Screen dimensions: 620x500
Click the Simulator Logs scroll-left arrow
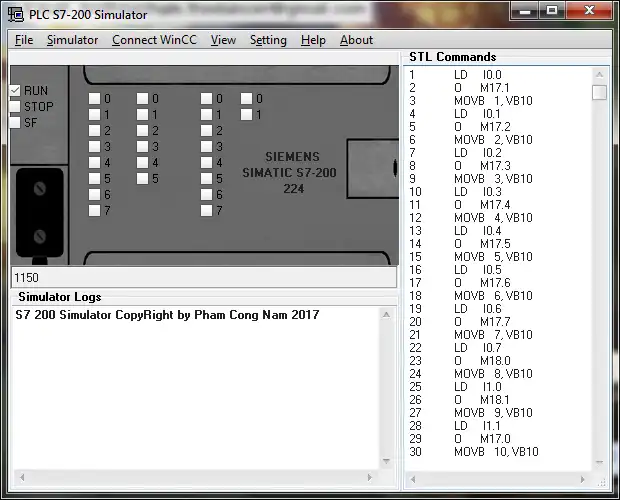pos(22,477)
